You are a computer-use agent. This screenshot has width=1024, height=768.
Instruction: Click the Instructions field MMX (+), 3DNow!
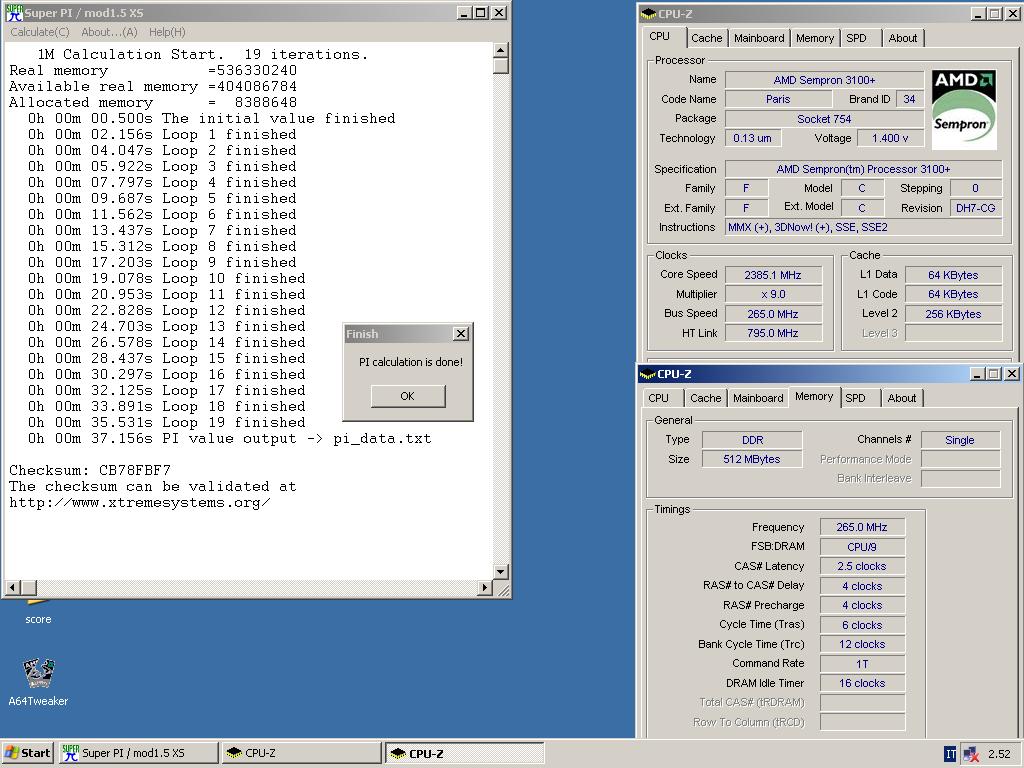[x=863, y=227]
